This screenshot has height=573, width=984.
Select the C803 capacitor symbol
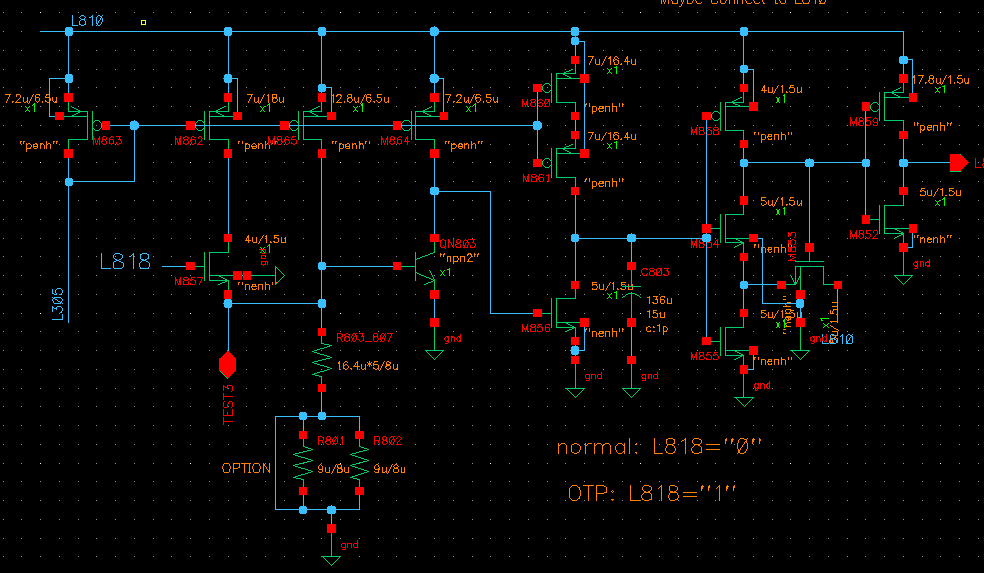pyautogui.click(x=631, y=295)
